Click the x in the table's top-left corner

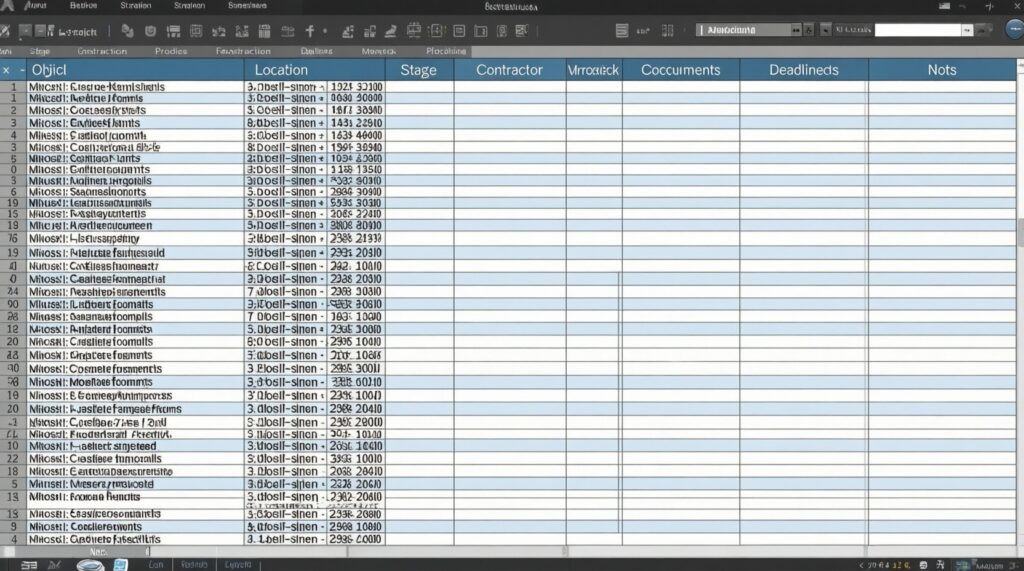6,70
